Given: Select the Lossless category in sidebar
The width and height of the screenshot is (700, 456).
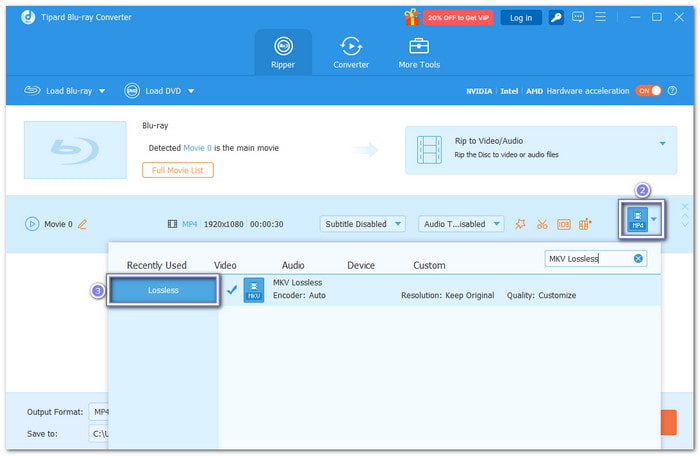Looking at the screenshot, I should [x=163, y=290].
